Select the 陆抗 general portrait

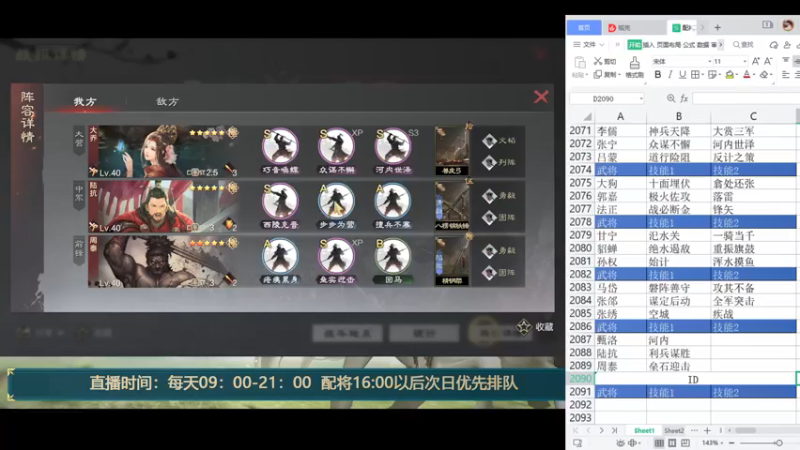[163, 206]
